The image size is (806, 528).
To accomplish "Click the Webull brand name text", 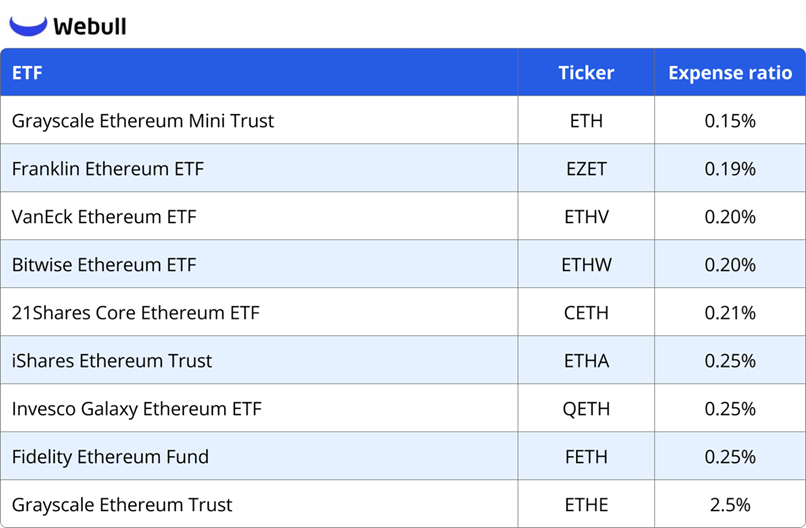I will 90,26.
